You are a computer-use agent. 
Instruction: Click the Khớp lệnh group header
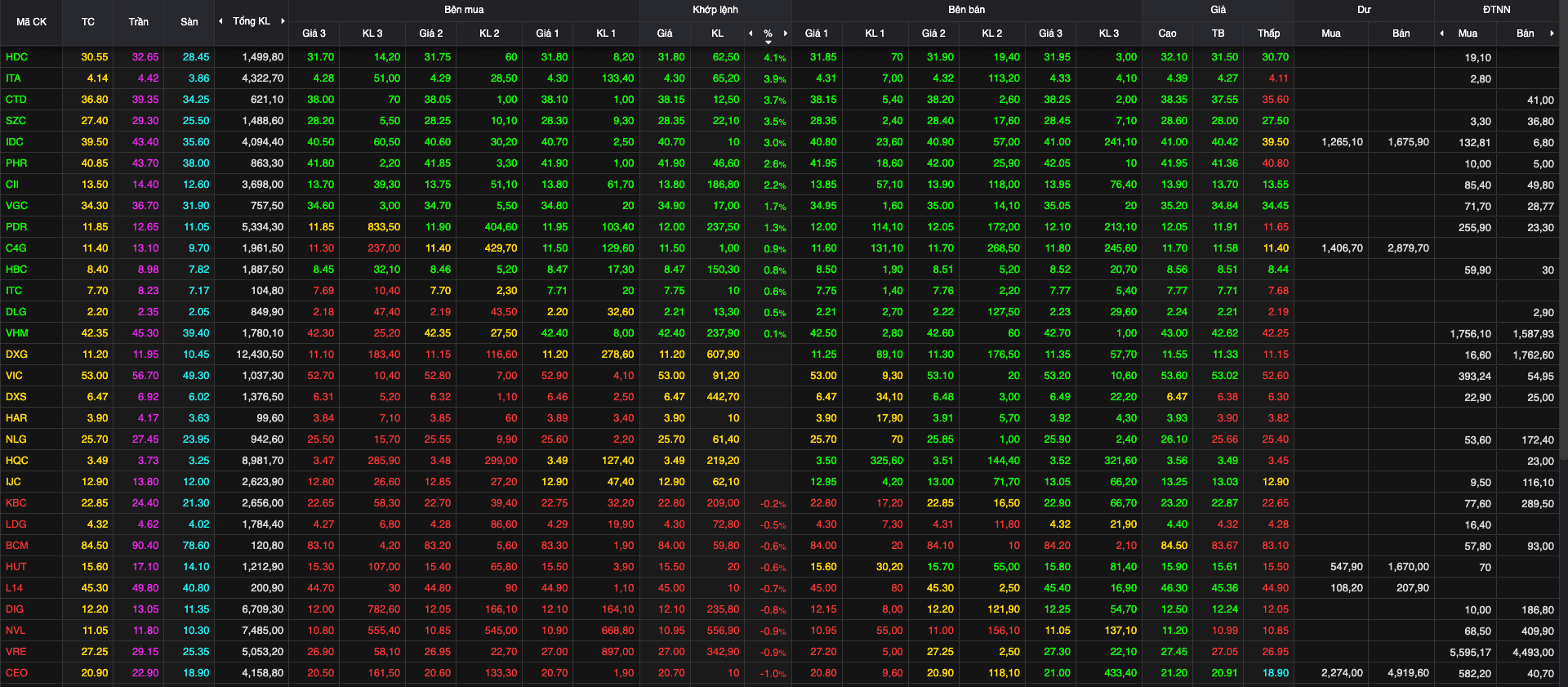point(715,10)
